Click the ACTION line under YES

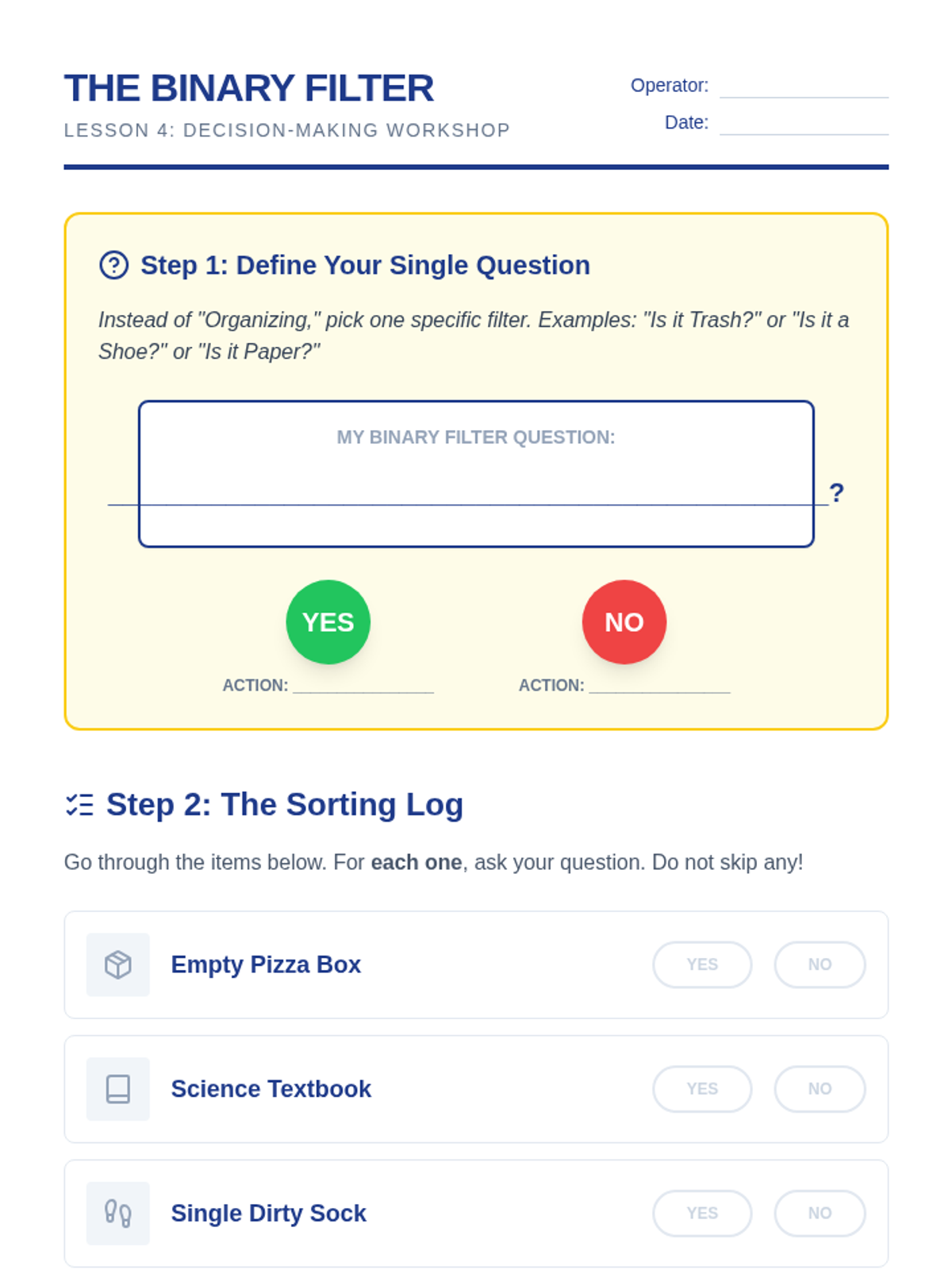(x=363, y=685)
